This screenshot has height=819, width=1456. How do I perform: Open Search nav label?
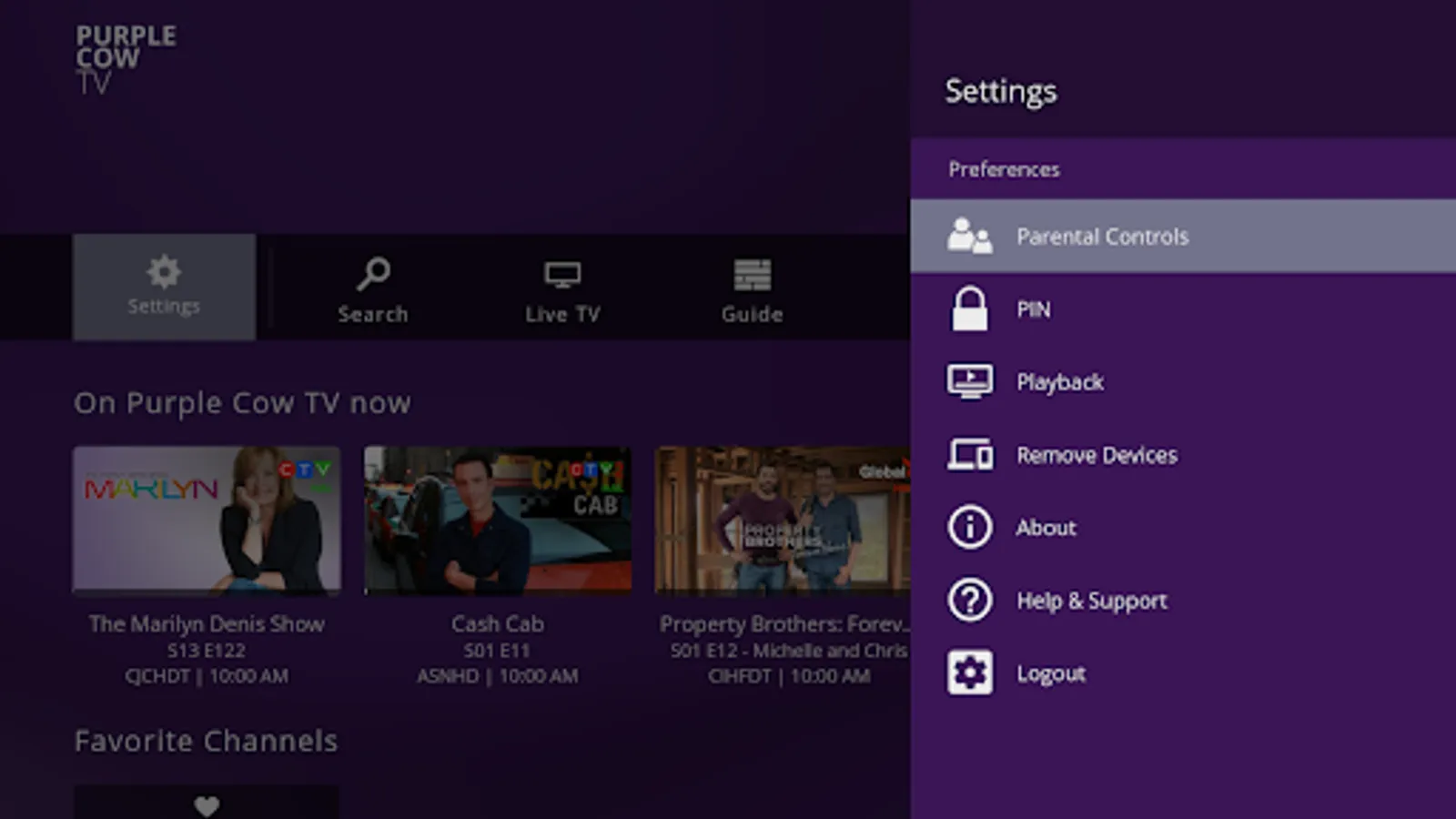[x=373, y=314]
